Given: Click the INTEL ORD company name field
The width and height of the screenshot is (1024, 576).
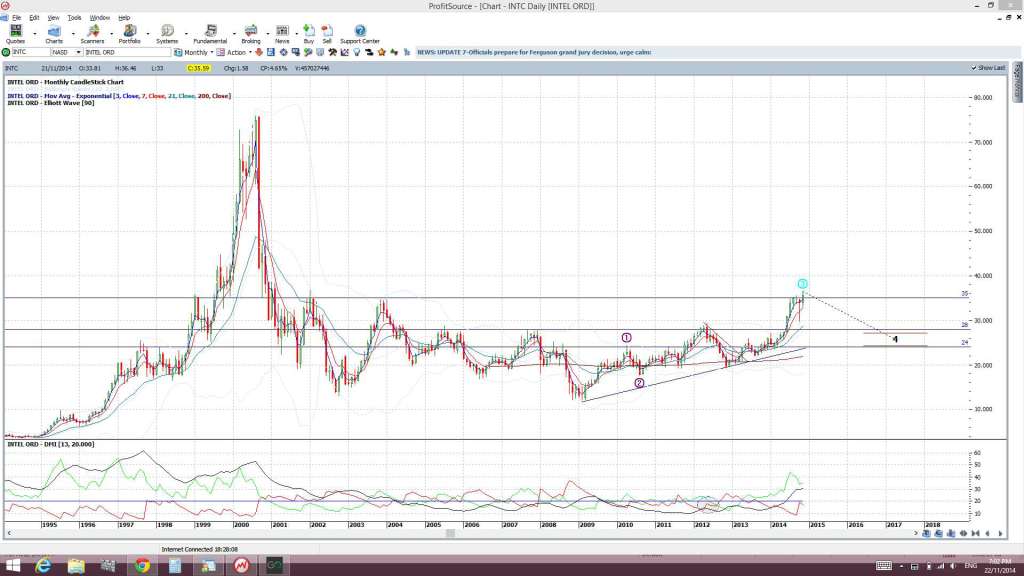Looking at the screenshot, I should click(127, 52).
